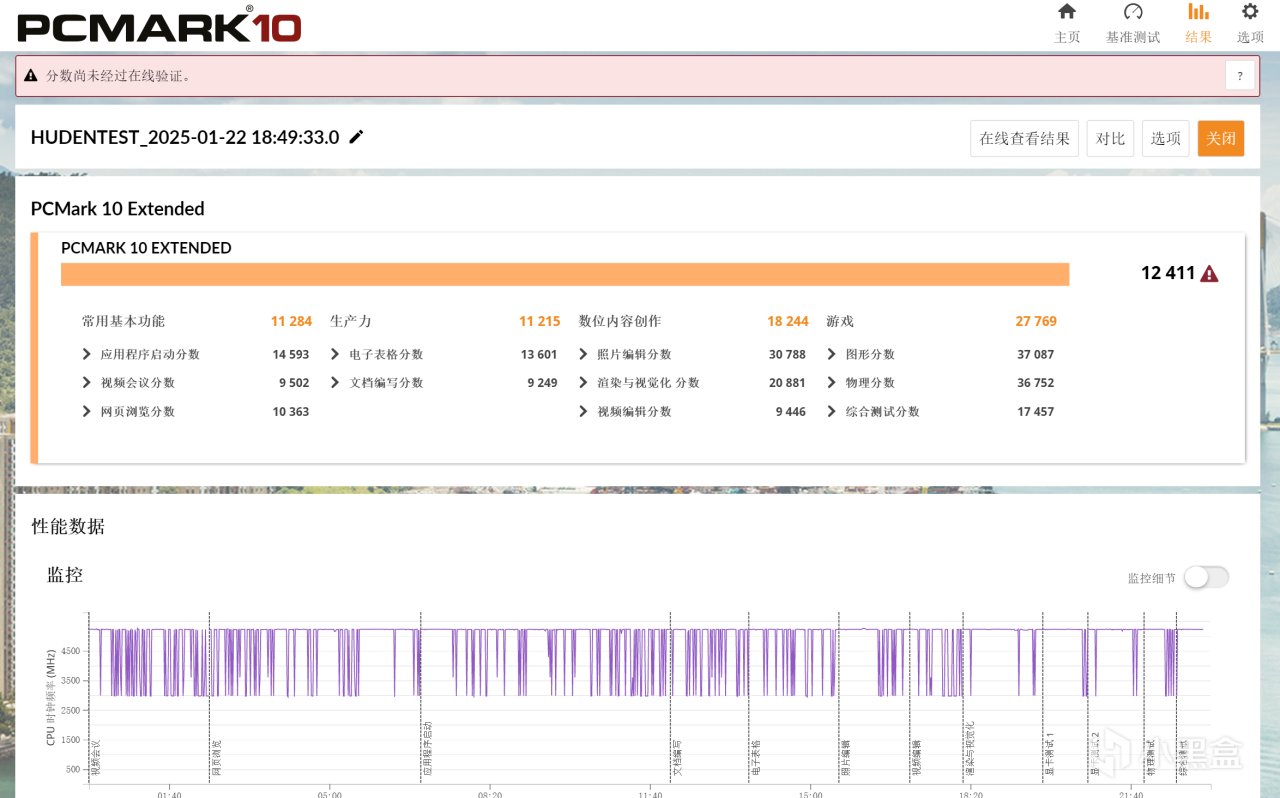This screenshot has width=1280, height=798.
Task: Click the 游戏 score 27 769
Action: point(1036,321)
